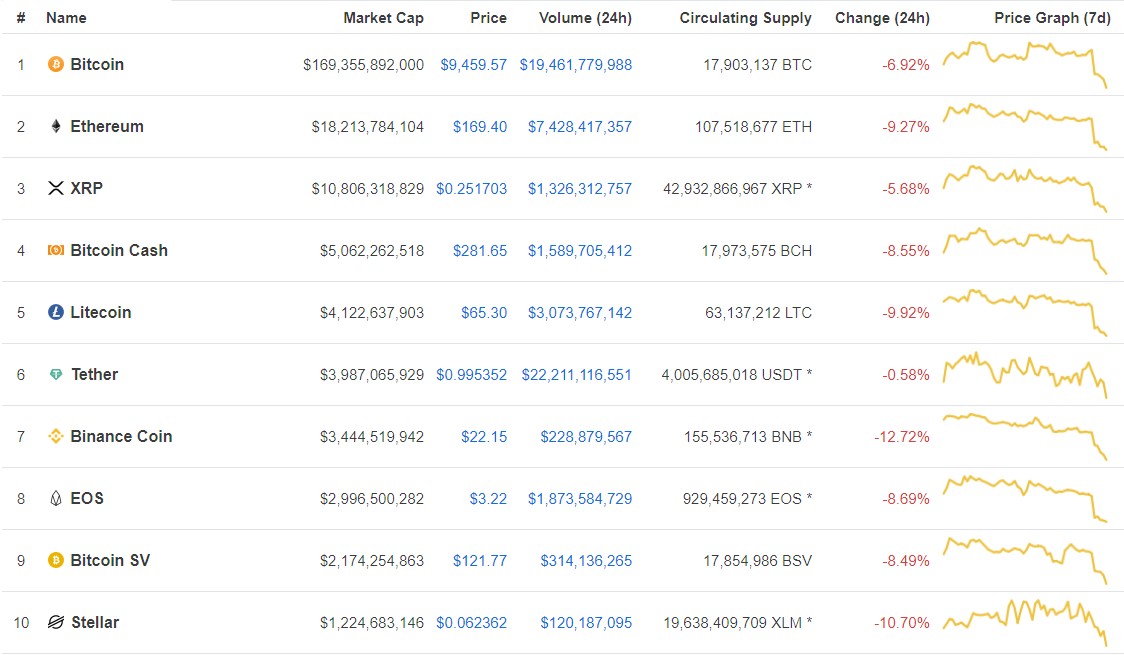Click the Price Graph (7d) column header
This screenshot has width=1124, height=655.
(1052, 18)
